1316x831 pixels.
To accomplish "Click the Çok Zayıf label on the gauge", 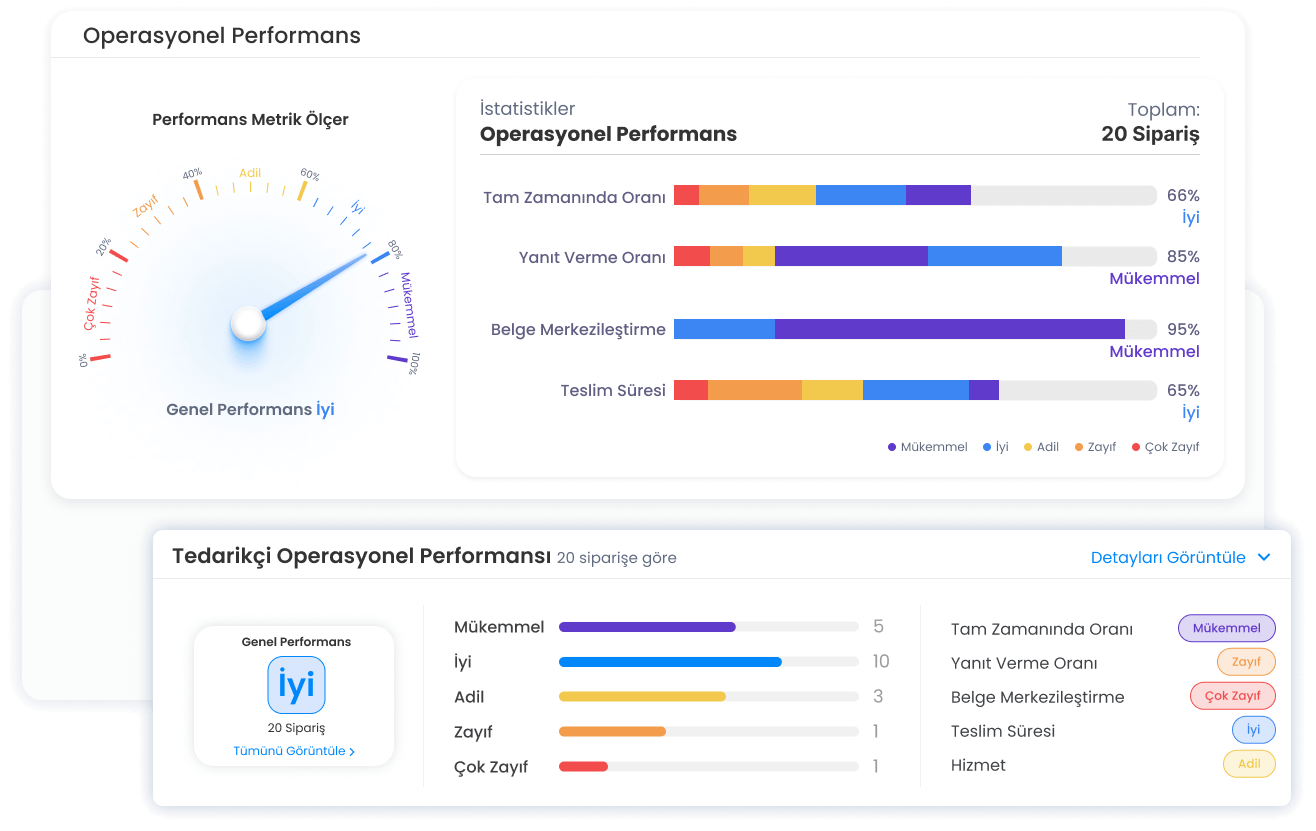I will click(90, 304).
